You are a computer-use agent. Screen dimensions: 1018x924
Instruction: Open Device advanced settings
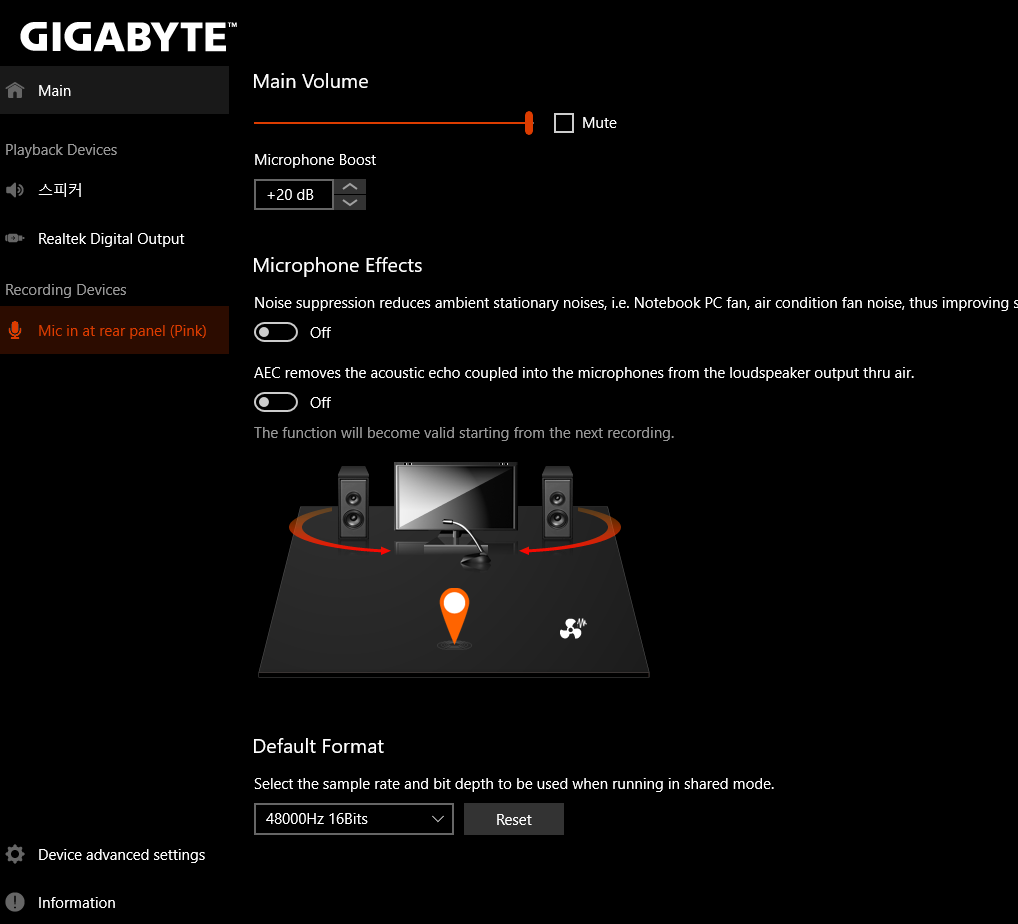point(114,855)
